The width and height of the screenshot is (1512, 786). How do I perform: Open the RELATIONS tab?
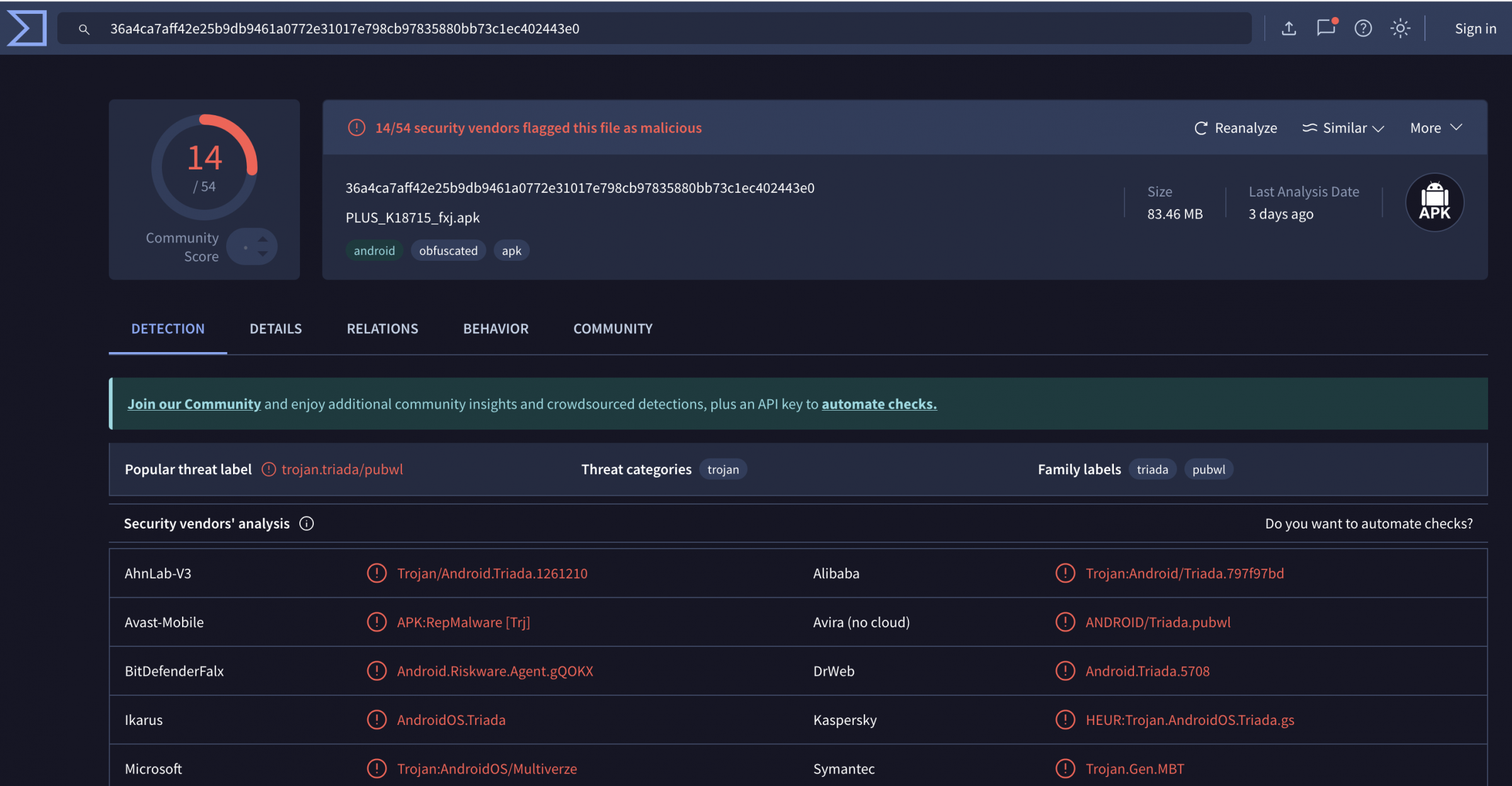point(382,329)
